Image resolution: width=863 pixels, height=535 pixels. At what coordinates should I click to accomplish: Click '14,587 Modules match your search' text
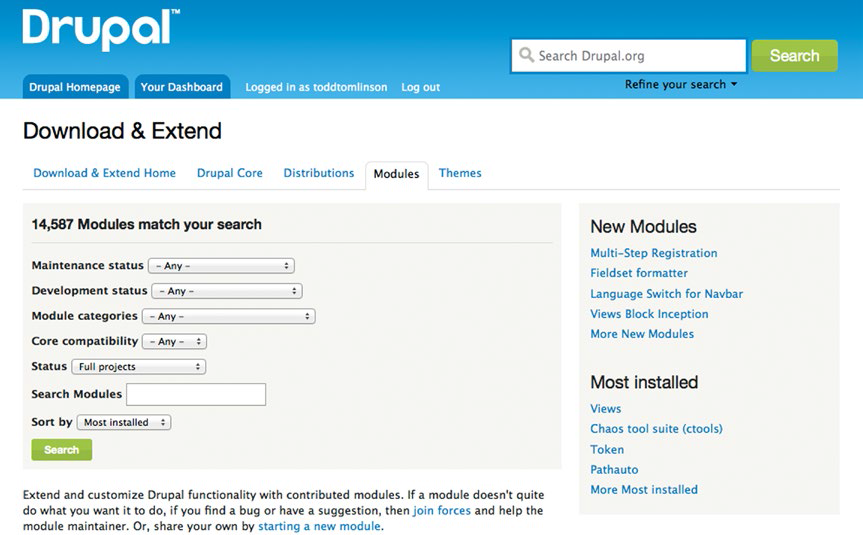coord(146,225)
